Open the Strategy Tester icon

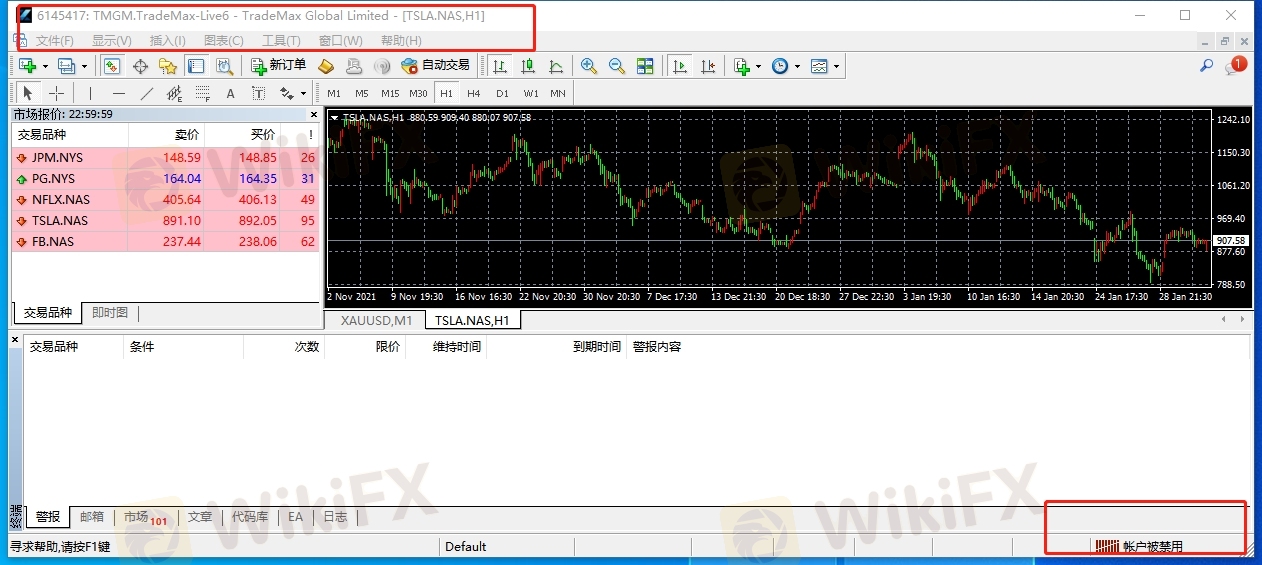tap(224, 66)
